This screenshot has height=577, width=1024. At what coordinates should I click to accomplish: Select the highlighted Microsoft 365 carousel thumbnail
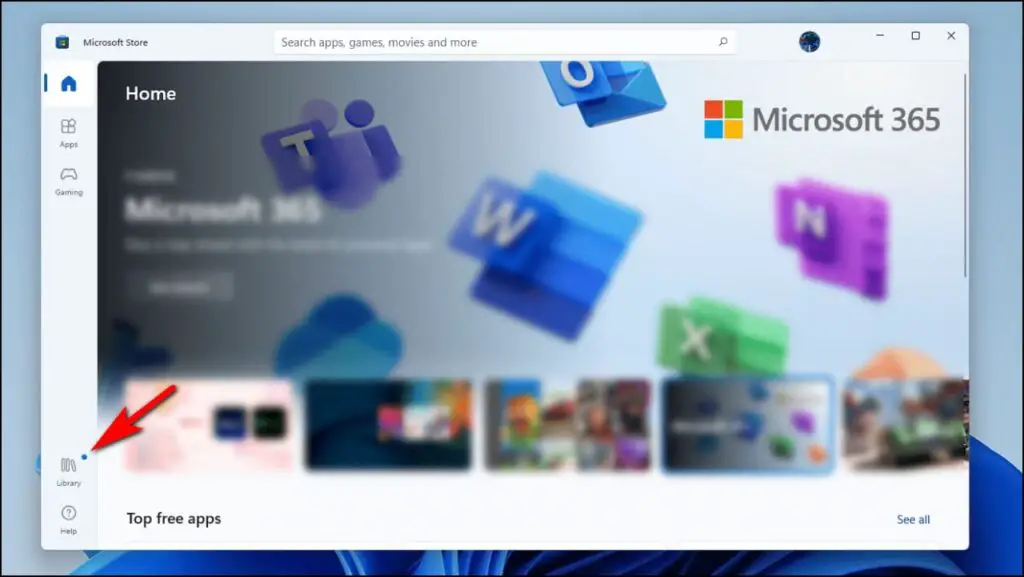pyautogui.click(x=748, y=424)
